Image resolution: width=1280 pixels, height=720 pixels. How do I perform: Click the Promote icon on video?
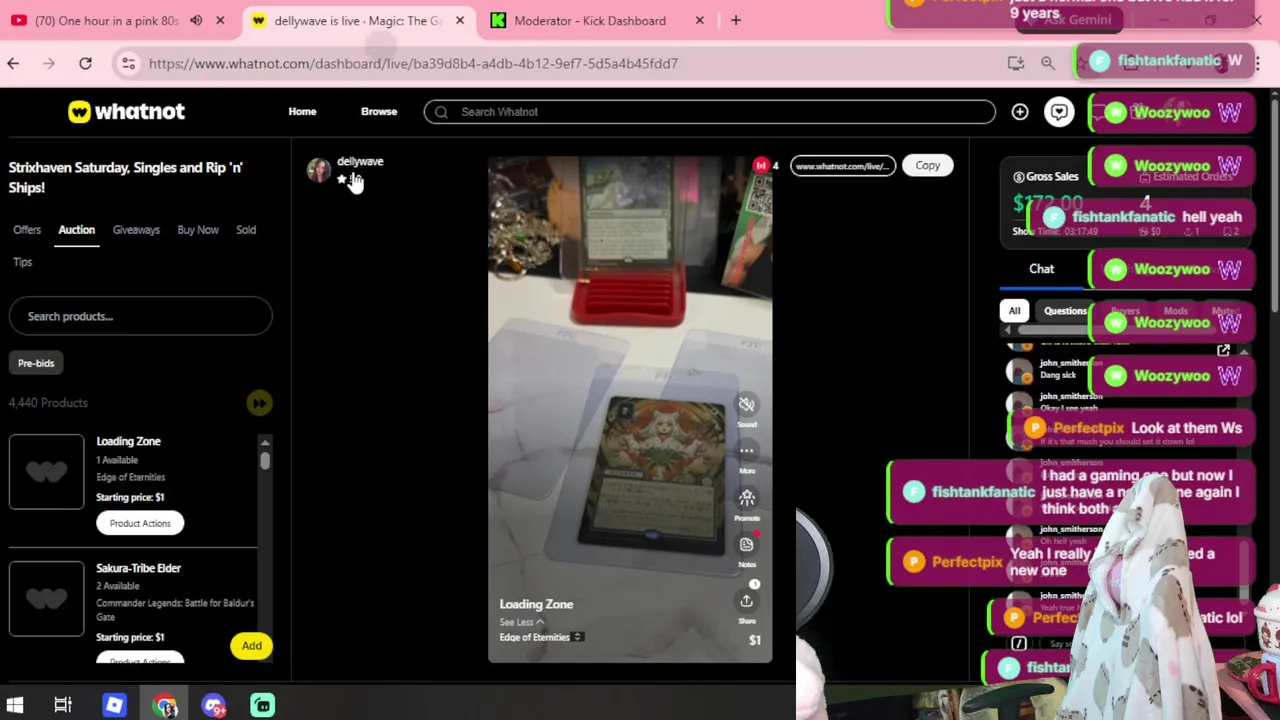point(747,498)
